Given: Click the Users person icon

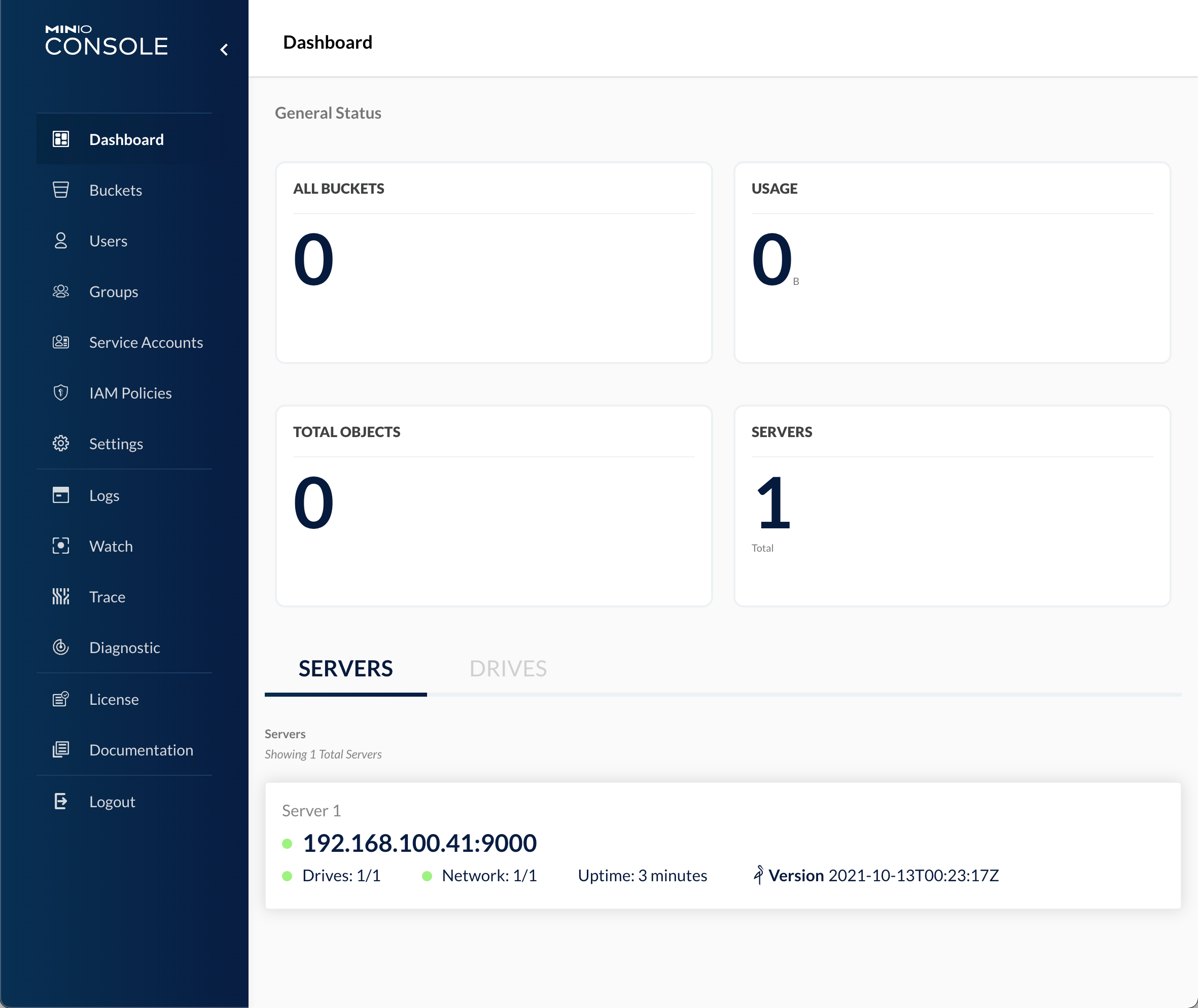Looking at the screenshot, I should (x=60, y=240).
